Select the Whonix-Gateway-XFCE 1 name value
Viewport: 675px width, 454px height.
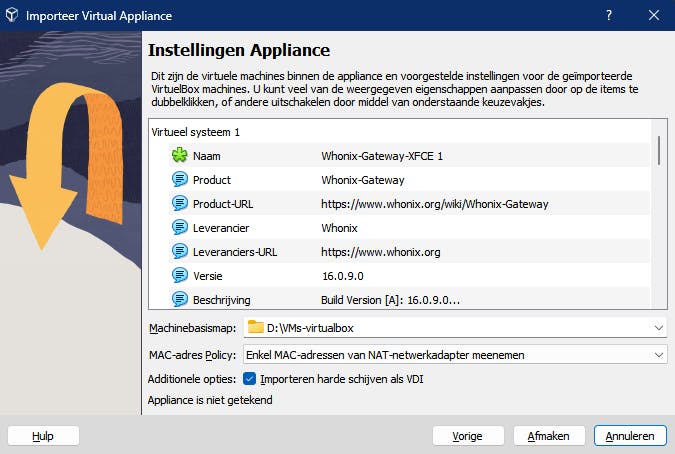[x=381, y=156]
